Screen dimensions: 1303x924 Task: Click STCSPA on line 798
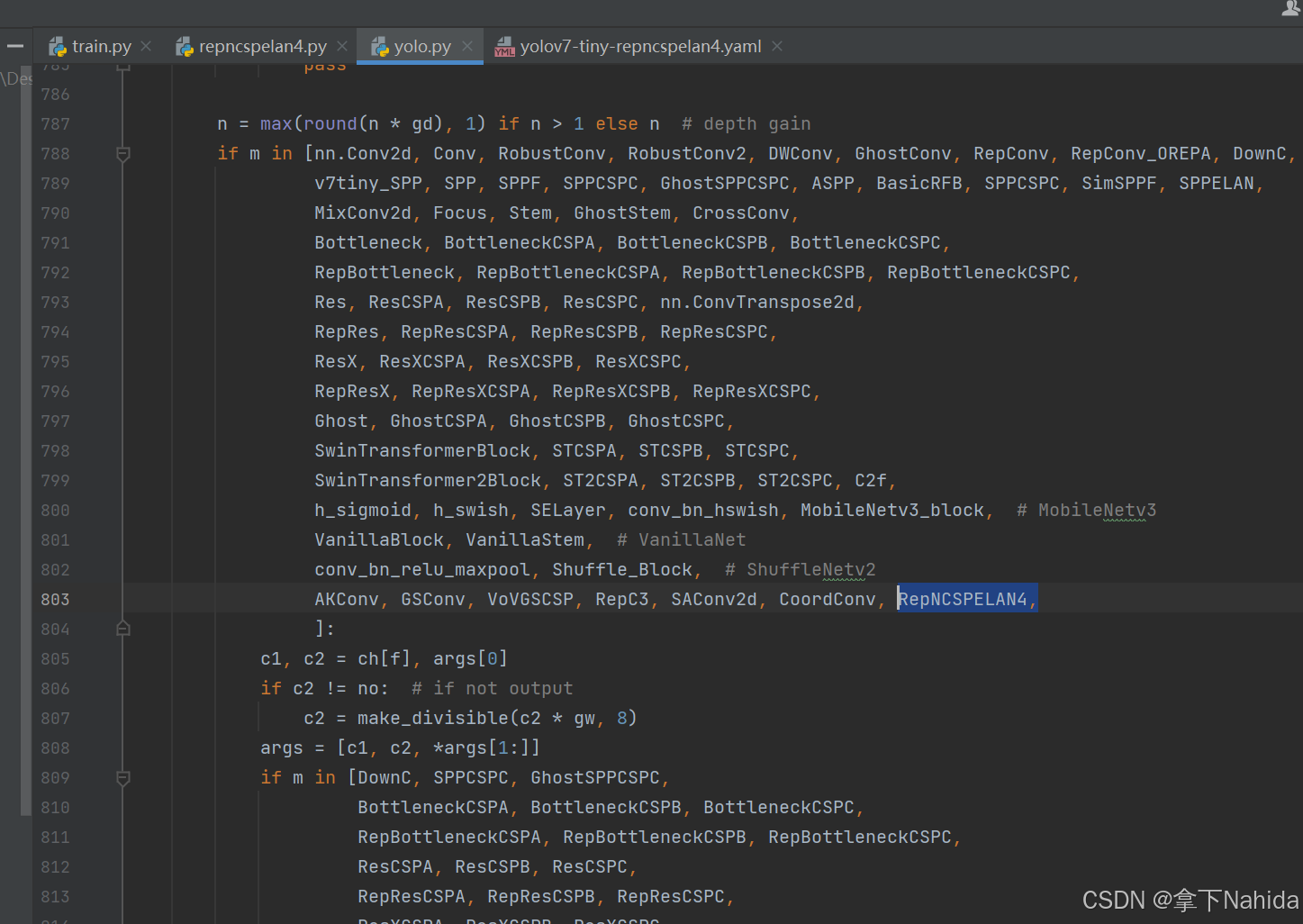click(584, 451)
